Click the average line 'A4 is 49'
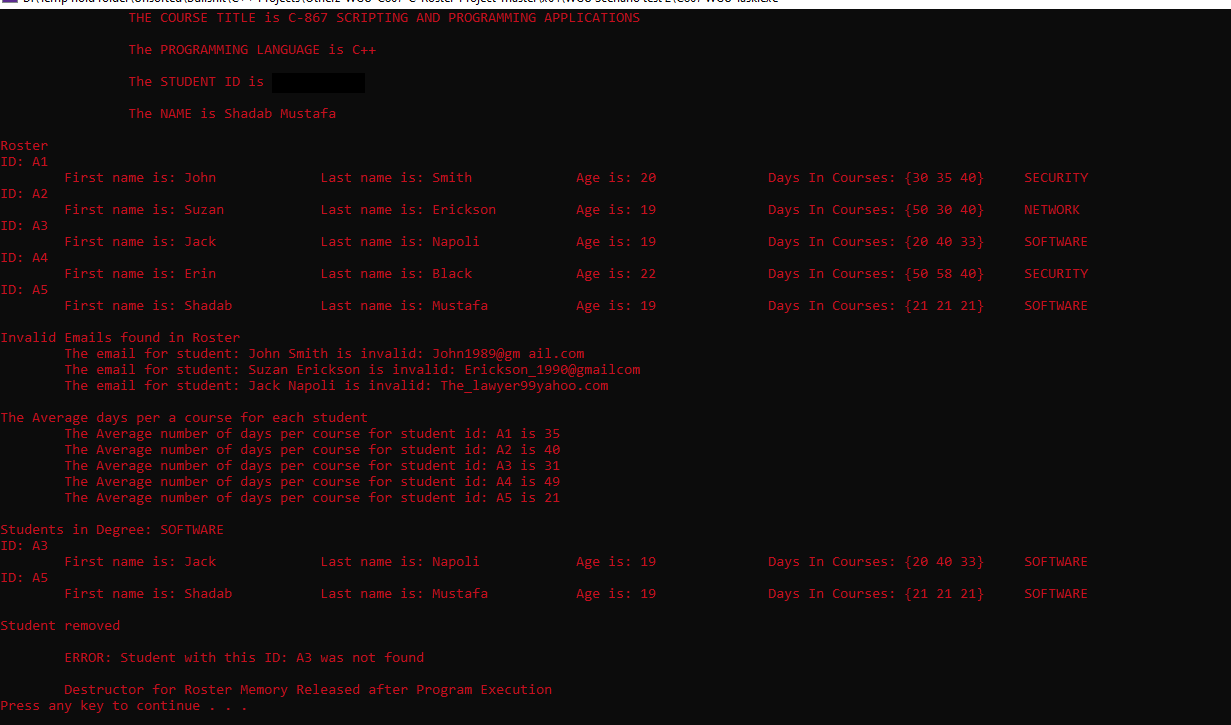 [312, 482]
